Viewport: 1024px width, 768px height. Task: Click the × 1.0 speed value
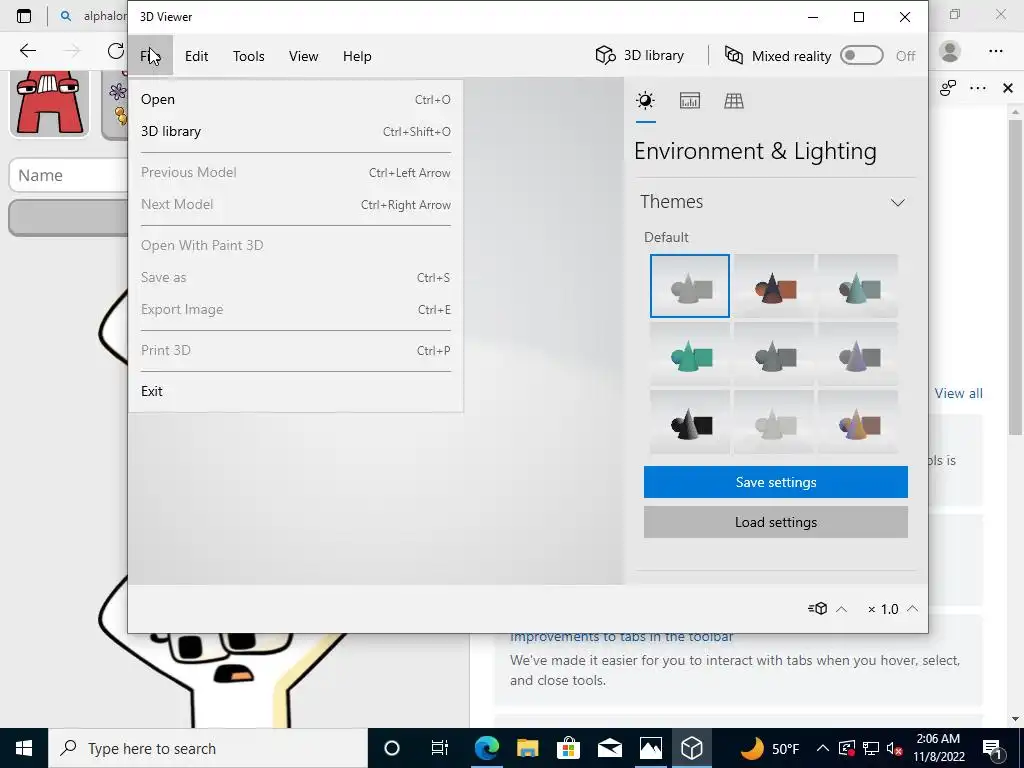[x=883, y=609]
